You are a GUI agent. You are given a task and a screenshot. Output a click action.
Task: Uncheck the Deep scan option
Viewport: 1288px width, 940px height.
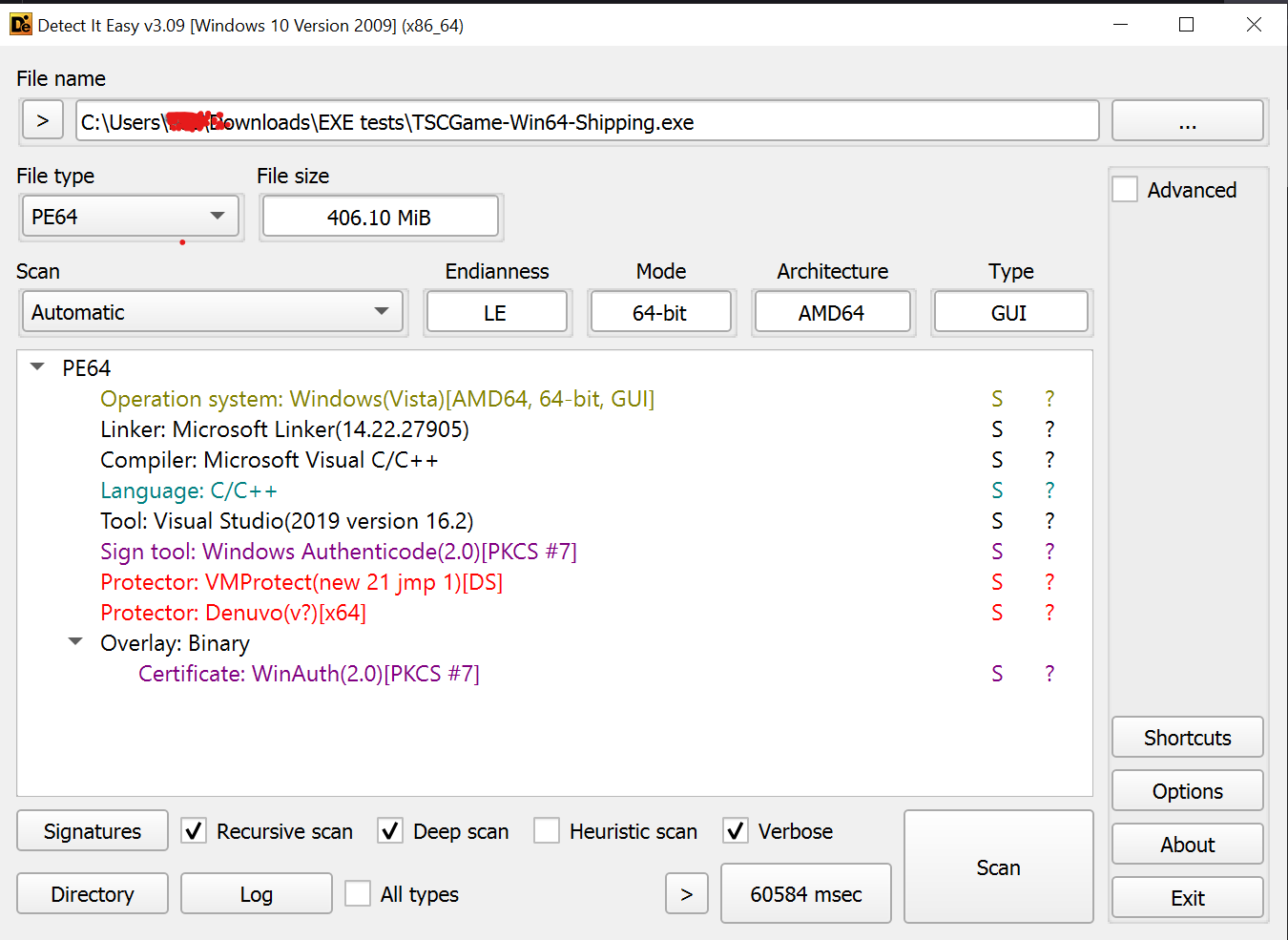pyautogui.click(x=390, y=831)
